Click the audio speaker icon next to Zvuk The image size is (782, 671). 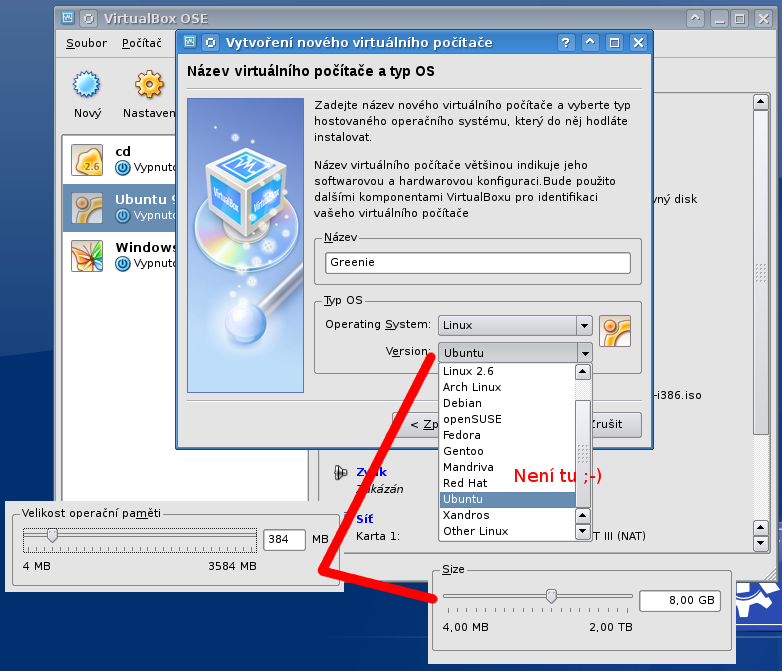341,472
